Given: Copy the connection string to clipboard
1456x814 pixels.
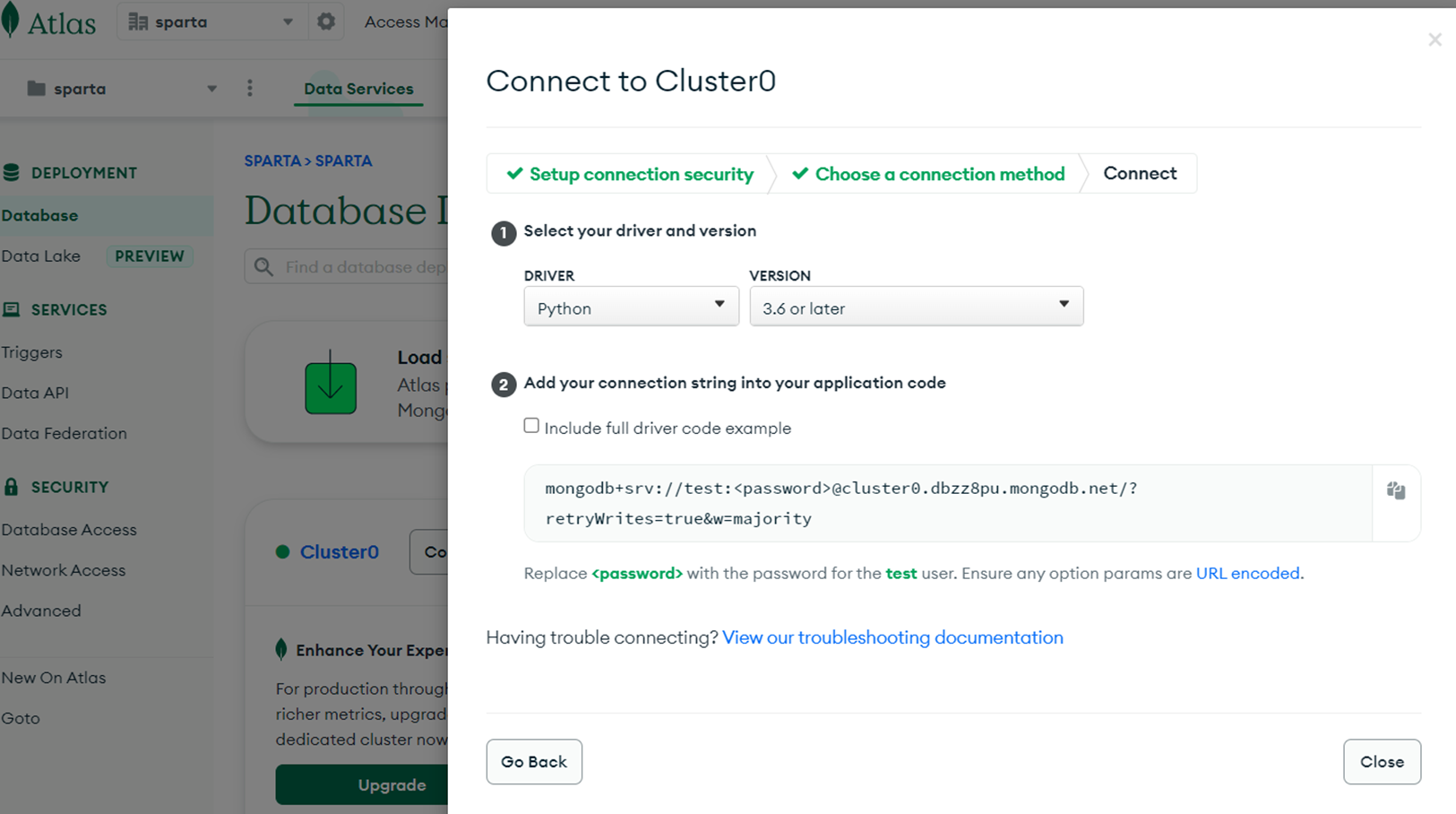Looking at the screenshot, I should click(x=1396, y=490).
